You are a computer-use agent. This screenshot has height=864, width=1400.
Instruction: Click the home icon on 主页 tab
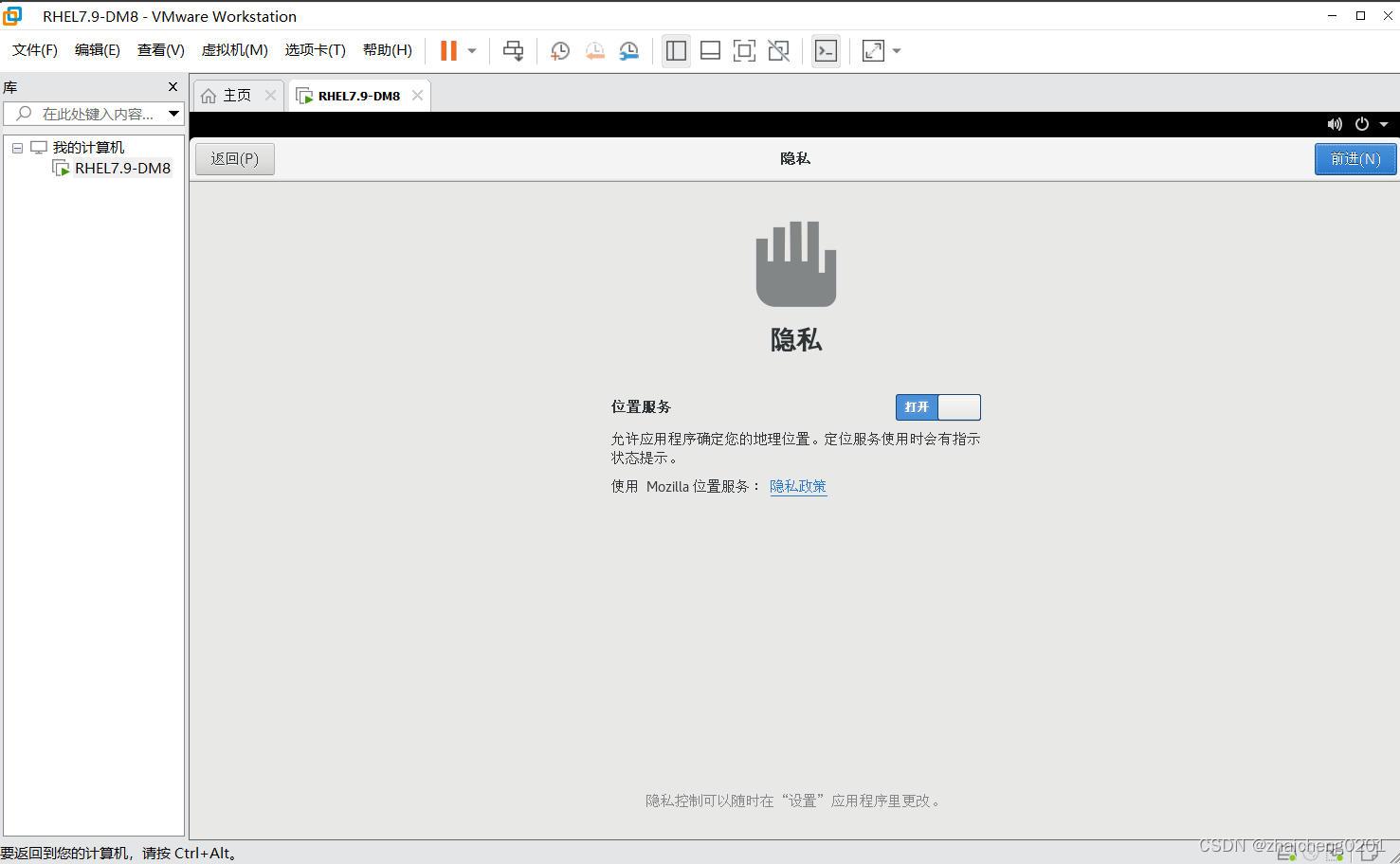click(x=209, y=96)
